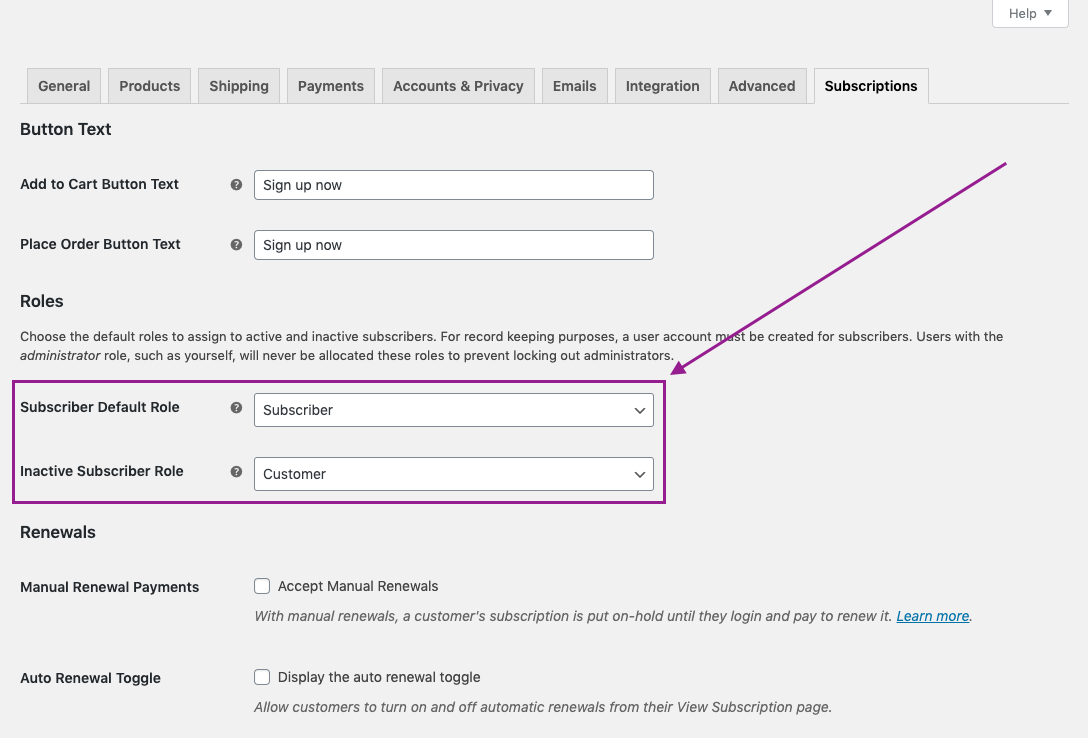Viewport: 1088px width, 738px height.
Task: Focus the Place Order Button Text field
Action: coord(454,245)
